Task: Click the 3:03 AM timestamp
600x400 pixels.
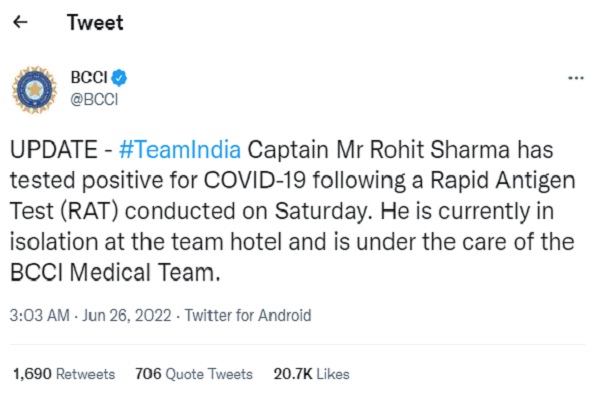Action: pos(41,316)
